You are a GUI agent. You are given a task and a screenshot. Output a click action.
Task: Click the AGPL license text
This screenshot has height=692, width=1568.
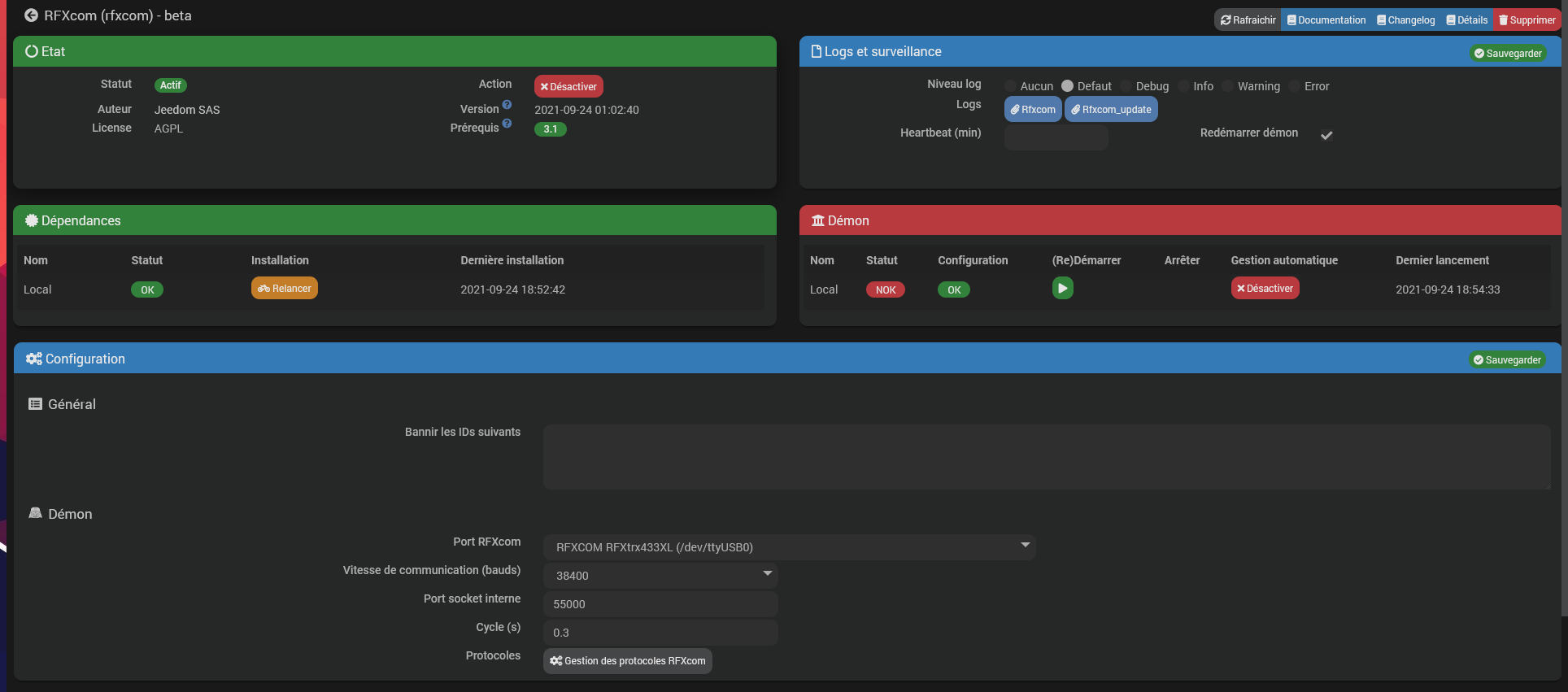click(x=168, y=128)
